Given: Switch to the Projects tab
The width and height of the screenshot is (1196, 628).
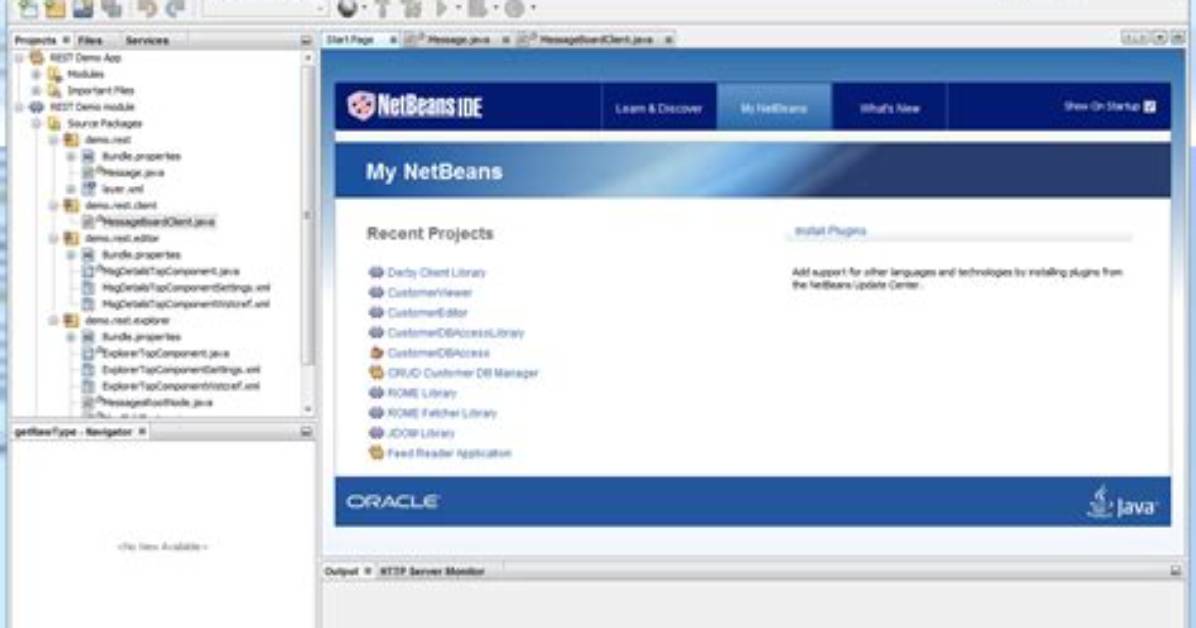Looking at the screenshot, I should tap(36, 40).
